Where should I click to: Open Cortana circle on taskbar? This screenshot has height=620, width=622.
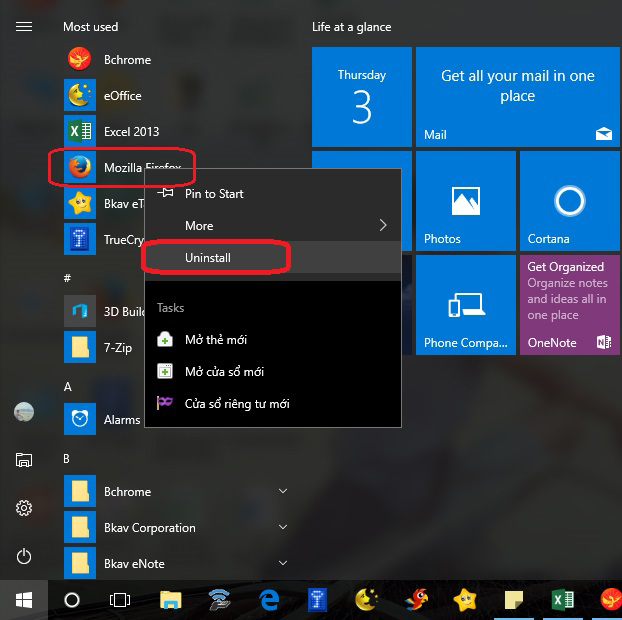[x=72, y=600]
